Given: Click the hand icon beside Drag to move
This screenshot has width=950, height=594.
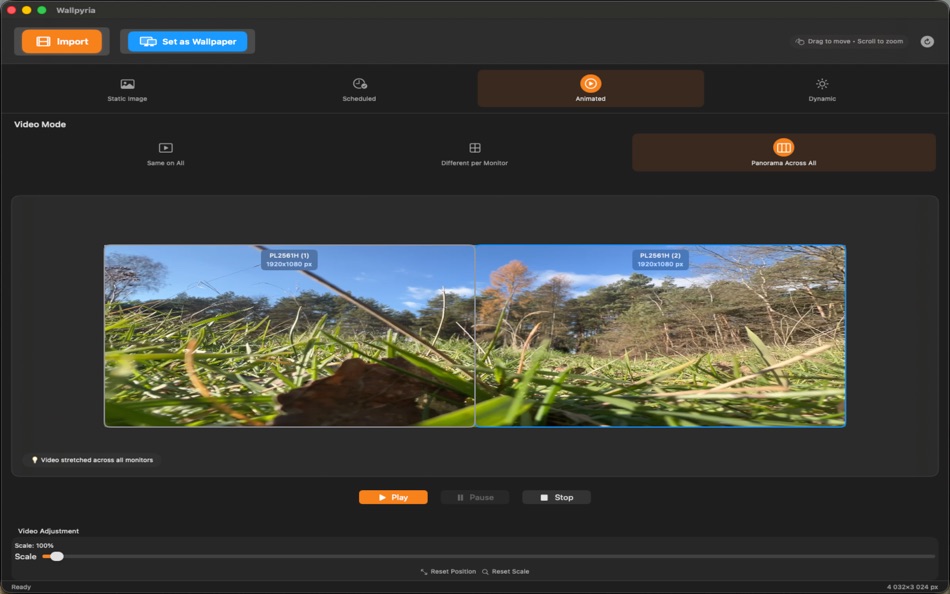Looking at the screenshot, I should pos(800,41).
